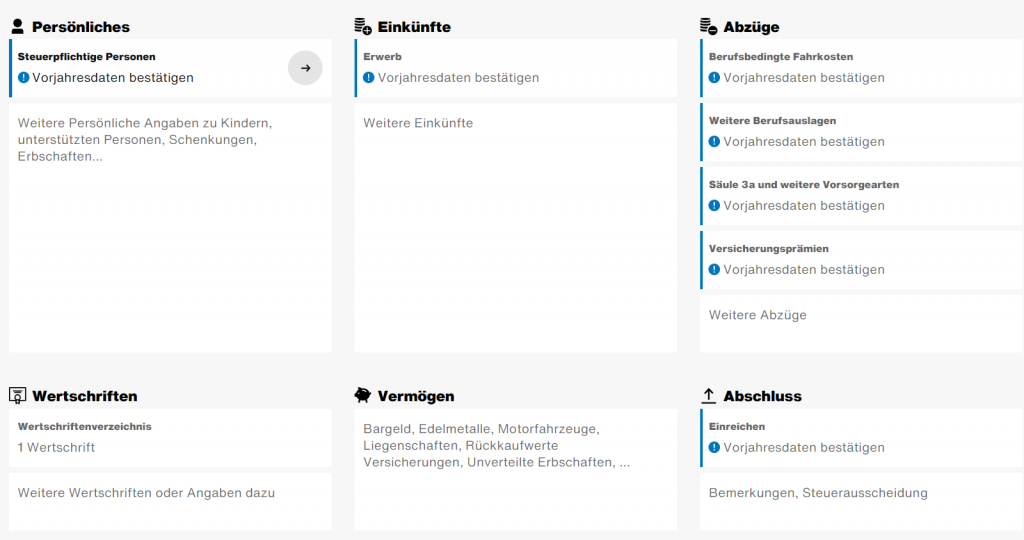
Task: Click the Persönliches person icon
Action: click(x=18, y=26)
